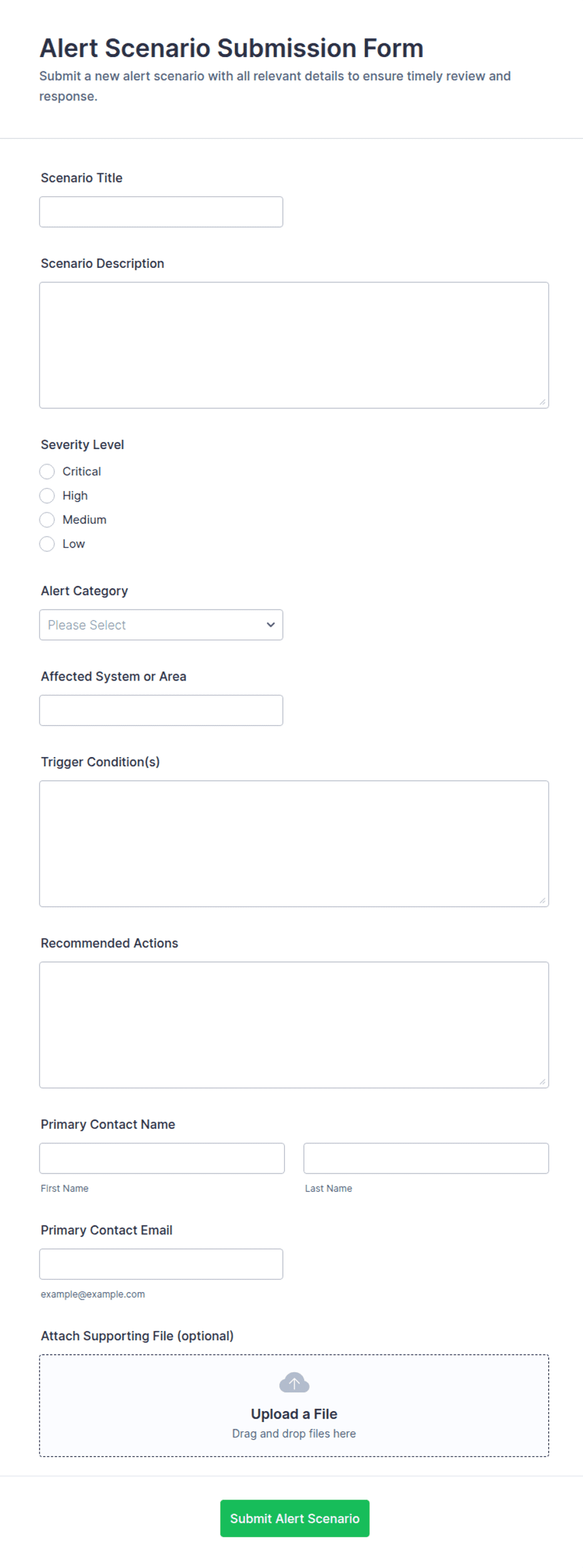
Task: Click the Scenario Description resize handle
Action: pos(542,402)
